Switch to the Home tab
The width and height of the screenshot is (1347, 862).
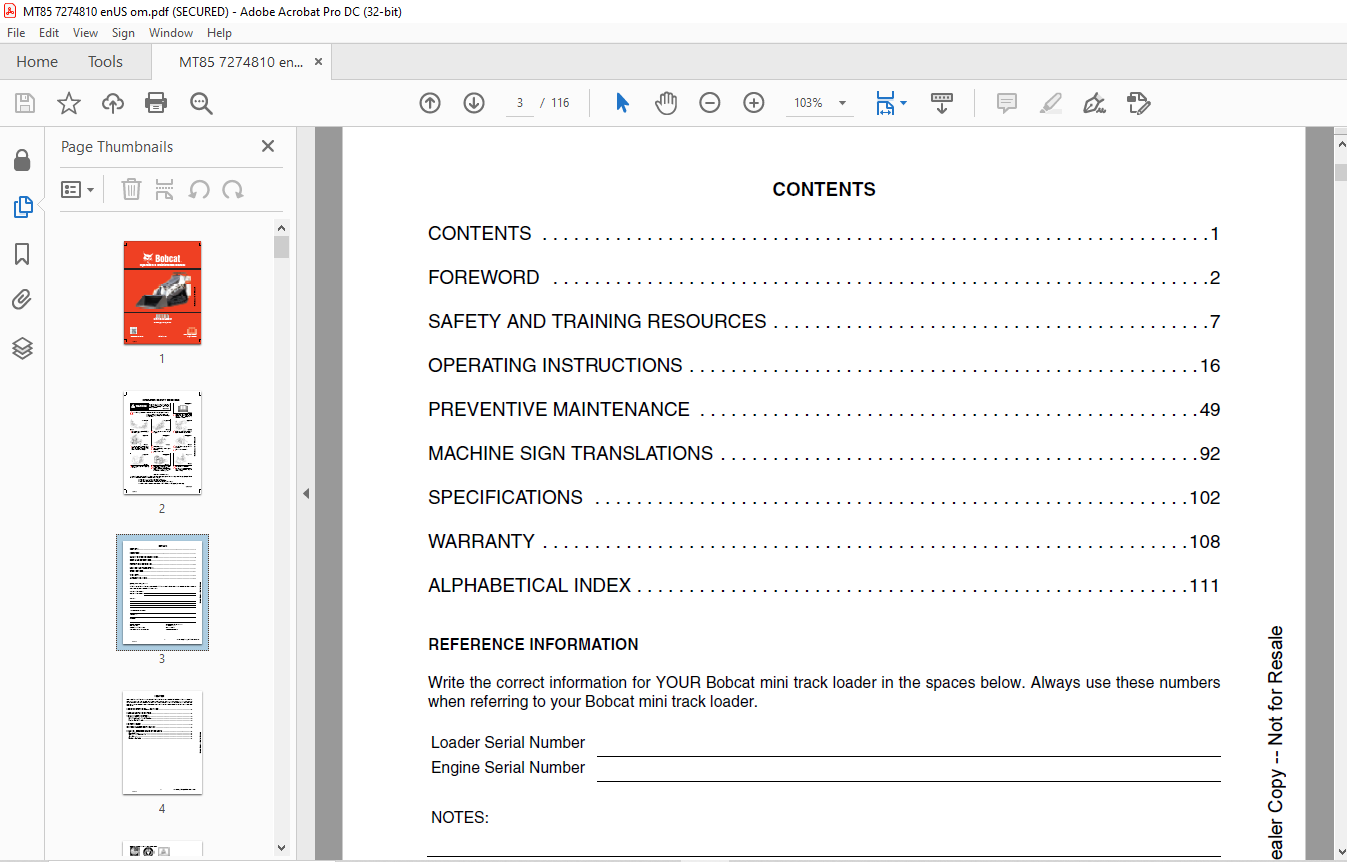(37, 62)
